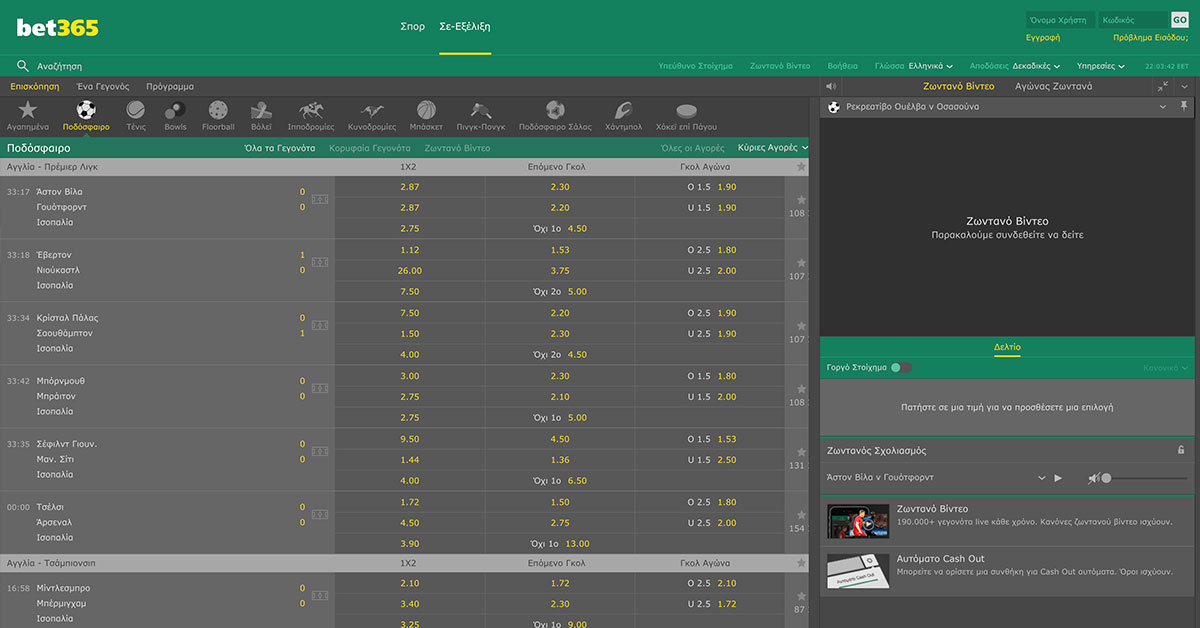The width and height of the screenshot is (1200, 628).
Task: Favorite the Σέφιλντ Γιουν. match star
Action: click(x=800, y=452)
